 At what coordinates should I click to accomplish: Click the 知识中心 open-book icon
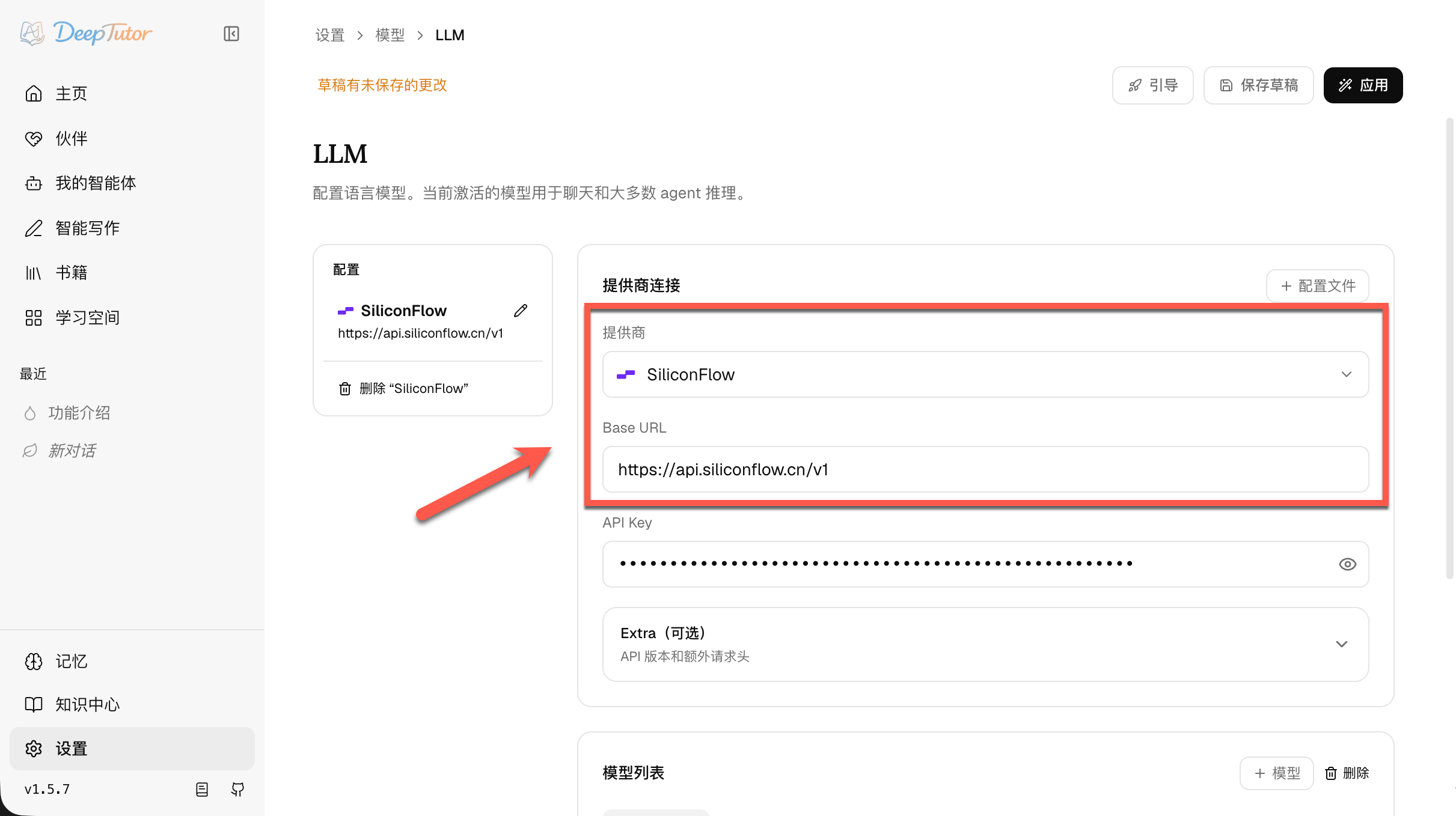click(34, 705)
